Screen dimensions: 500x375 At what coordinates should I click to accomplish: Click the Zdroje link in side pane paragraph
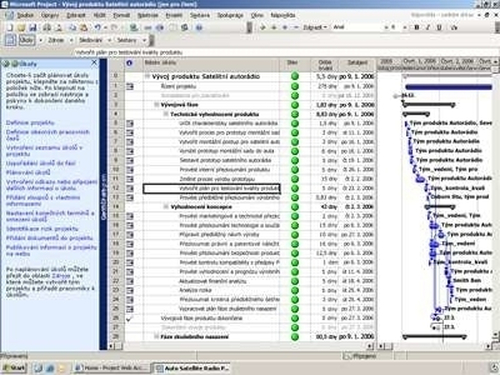click(x=61, y=276)
